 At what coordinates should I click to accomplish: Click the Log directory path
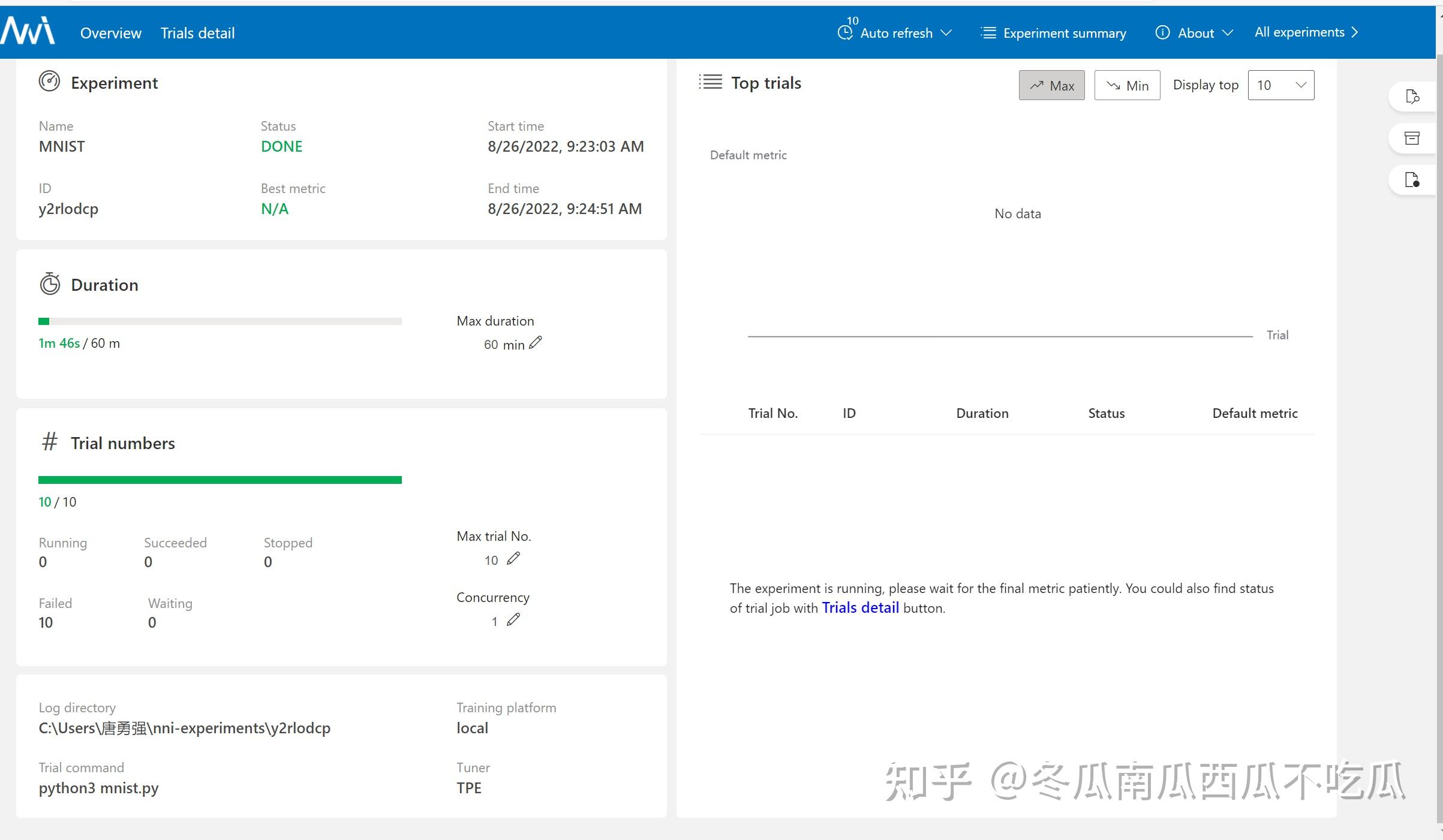click(x=185, y=728)
